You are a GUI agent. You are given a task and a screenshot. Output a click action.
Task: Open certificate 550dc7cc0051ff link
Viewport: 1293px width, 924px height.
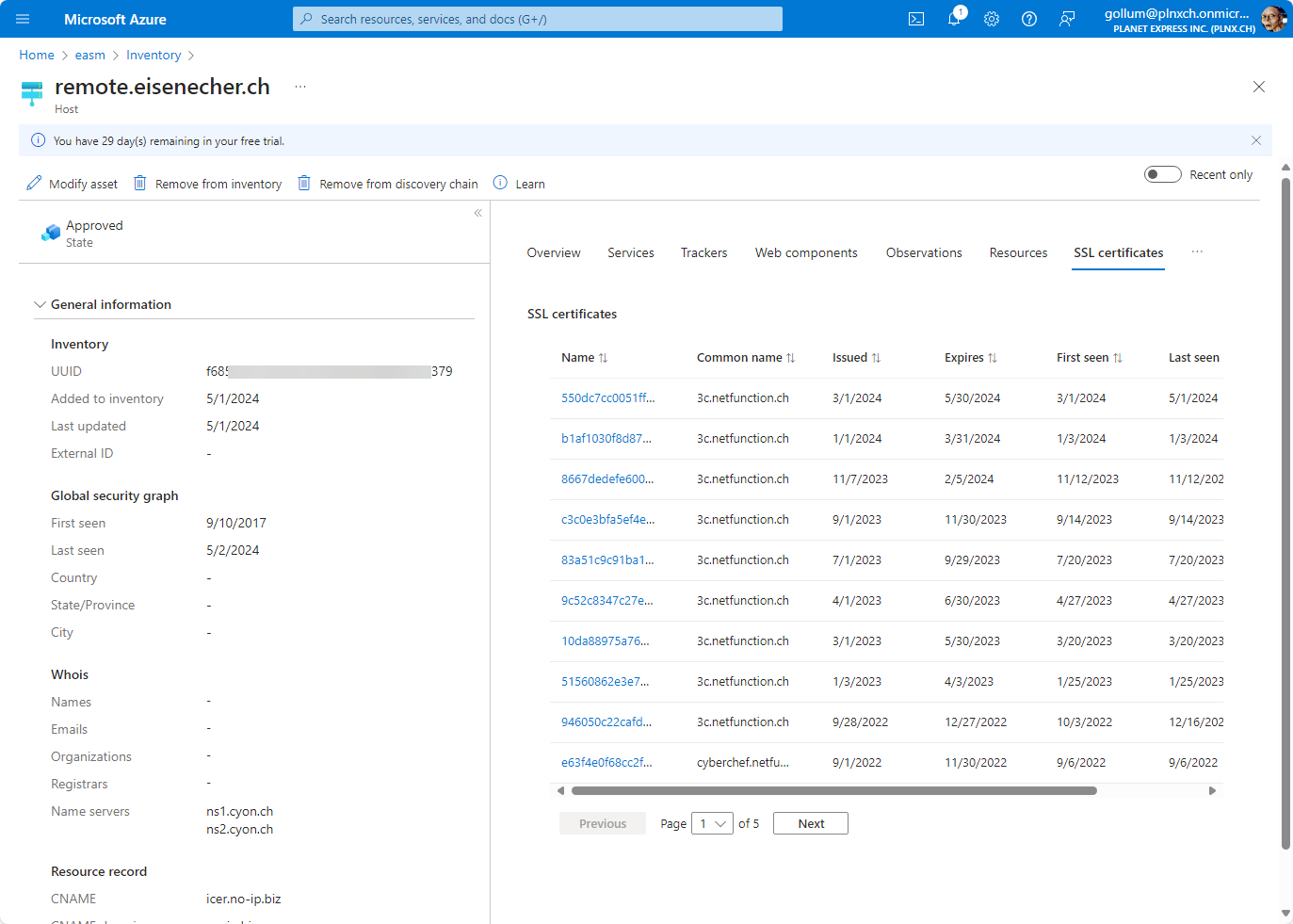point(607,398)
